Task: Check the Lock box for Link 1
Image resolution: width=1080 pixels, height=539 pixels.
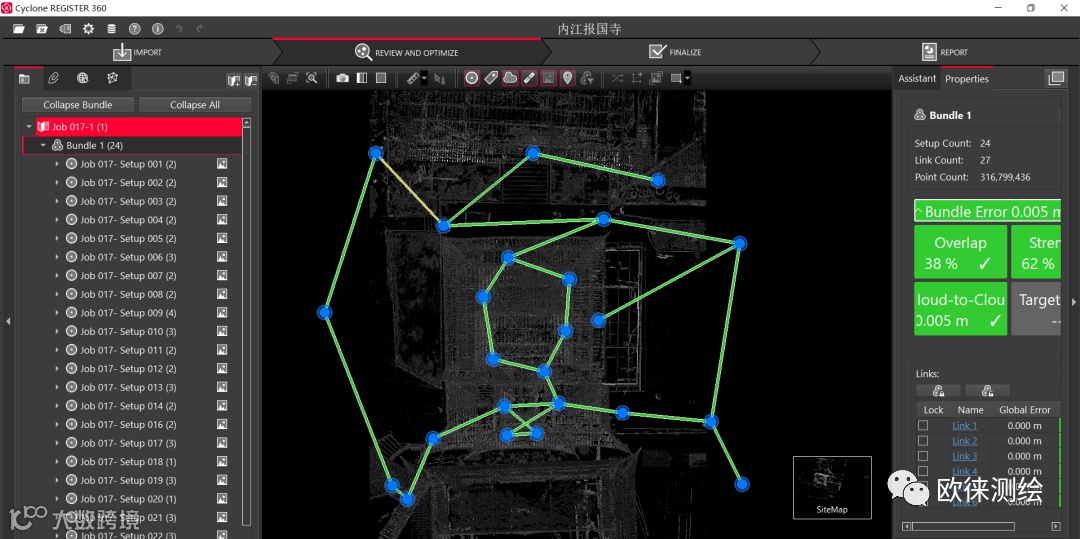Action: click(923, 425)
